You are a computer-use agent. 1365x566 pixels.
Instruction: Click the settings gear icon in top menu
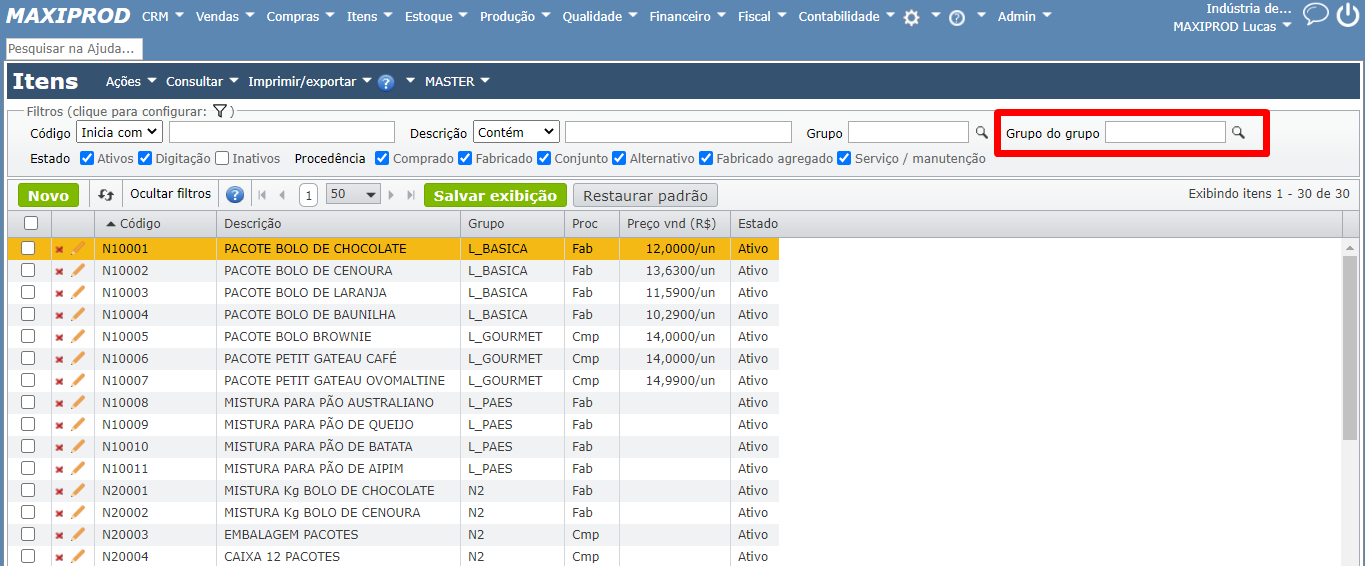(x=911, y=18)
